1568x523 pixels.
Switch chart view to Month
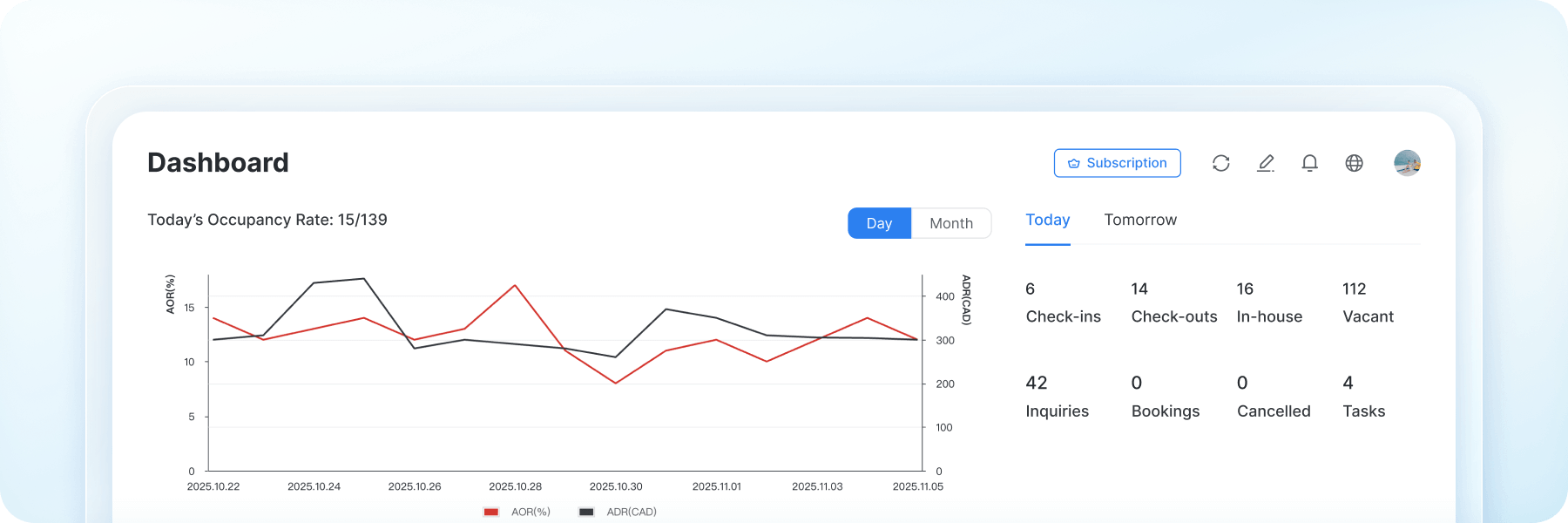coord(950,223)
